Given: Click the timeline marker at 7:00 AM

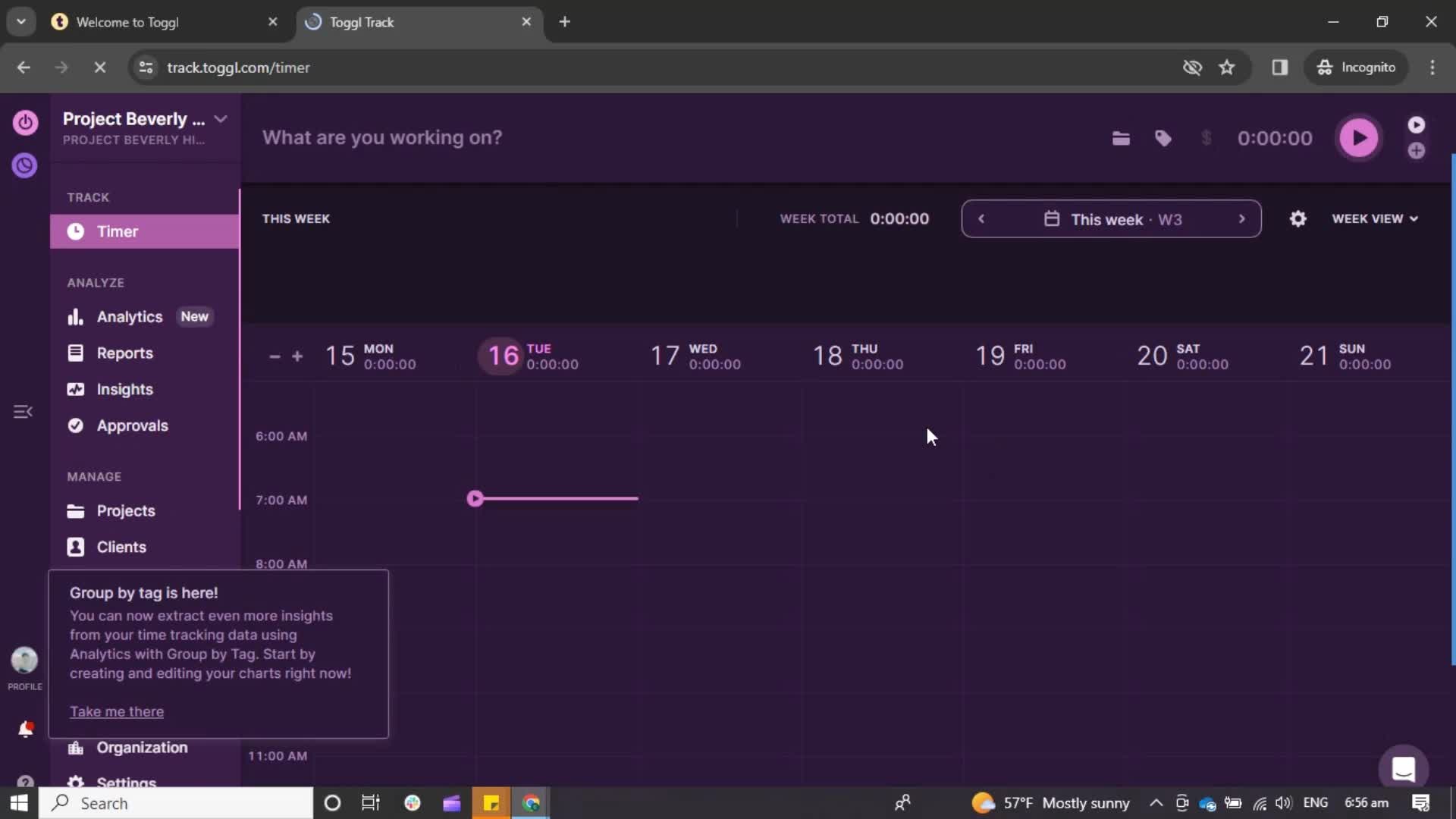Looking at the screenshot, I should (x=476, y=499).
